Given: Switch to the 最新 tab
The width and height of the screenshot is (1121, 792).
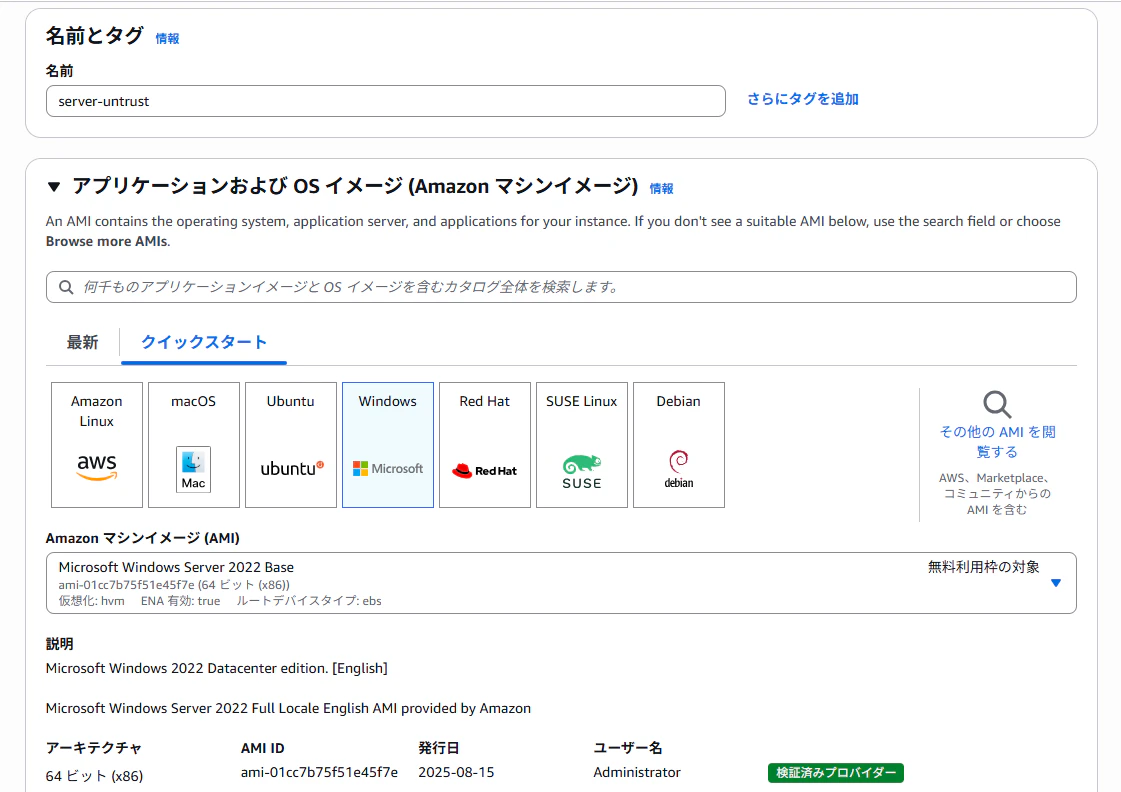Looking at the screenshot, I should pos(82,342).
